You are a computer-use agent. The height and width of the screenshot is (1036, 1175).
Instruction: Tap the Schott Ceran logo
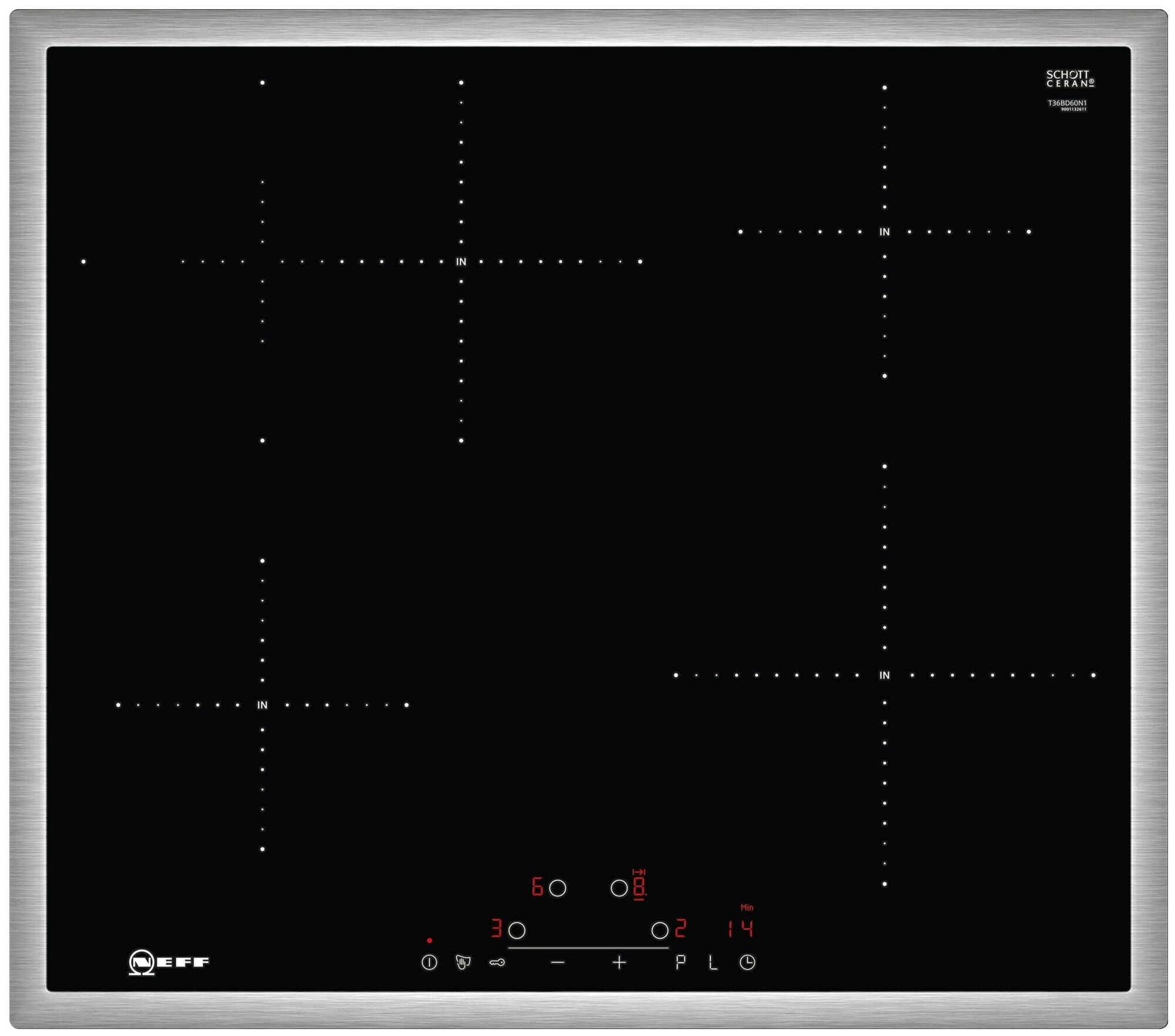[x=1070, y=79]
